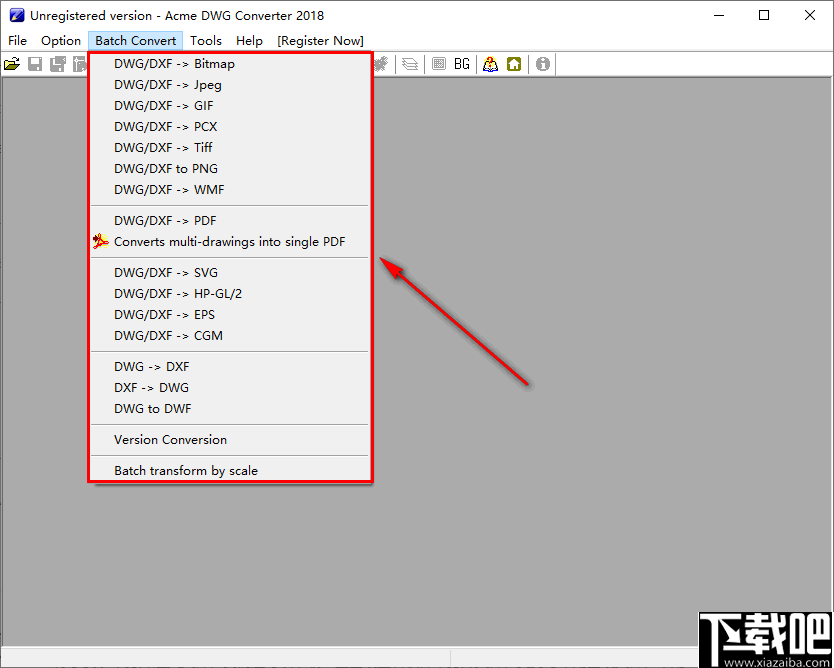Open help via the question-mark book icon
This screenshot has width=834, height=668.
489,63
